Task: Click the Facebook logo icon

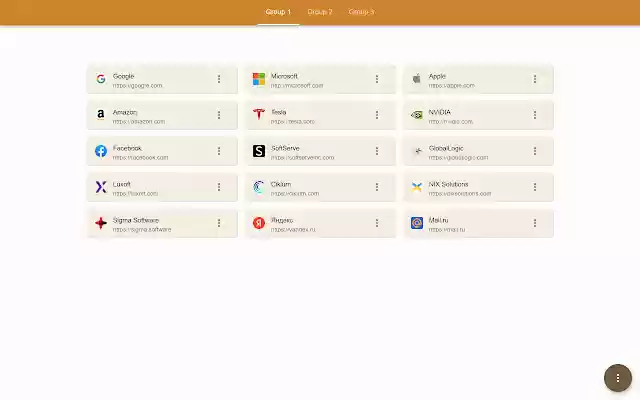Action: click(x=101, y=151)
